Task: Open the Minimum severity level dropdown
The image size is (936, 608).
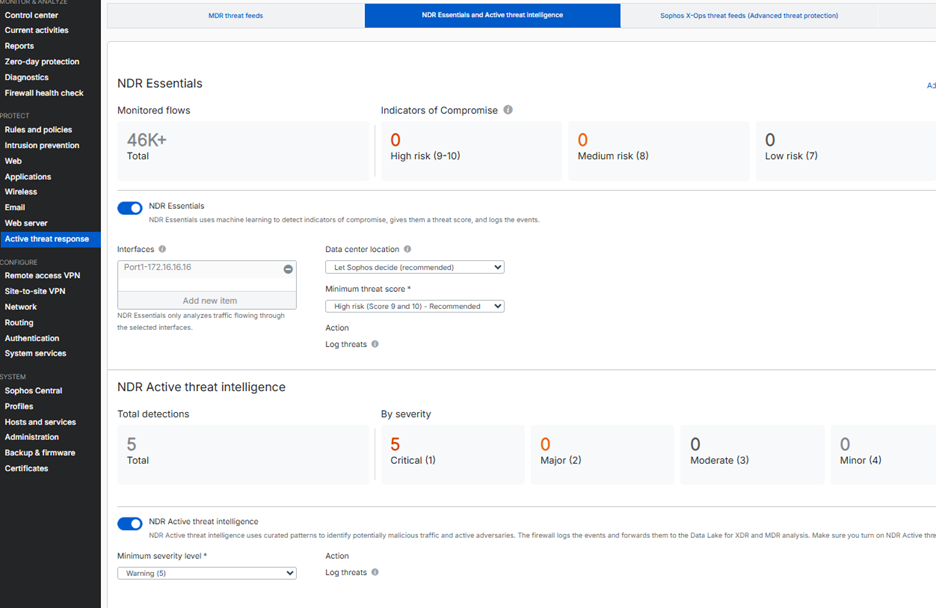Action: pos(207,573)
